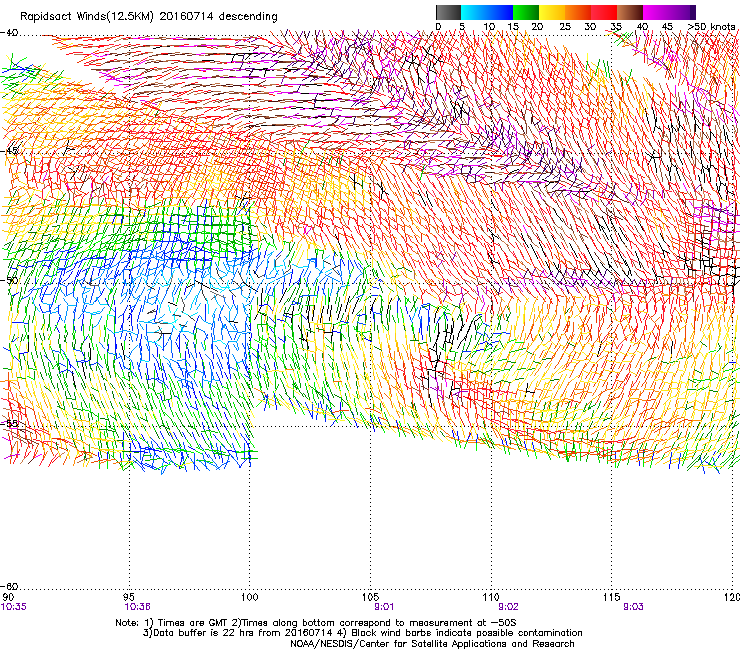Click the '-40' latitude axis label
The image size is (740, 650).
(x=9, y=33)
